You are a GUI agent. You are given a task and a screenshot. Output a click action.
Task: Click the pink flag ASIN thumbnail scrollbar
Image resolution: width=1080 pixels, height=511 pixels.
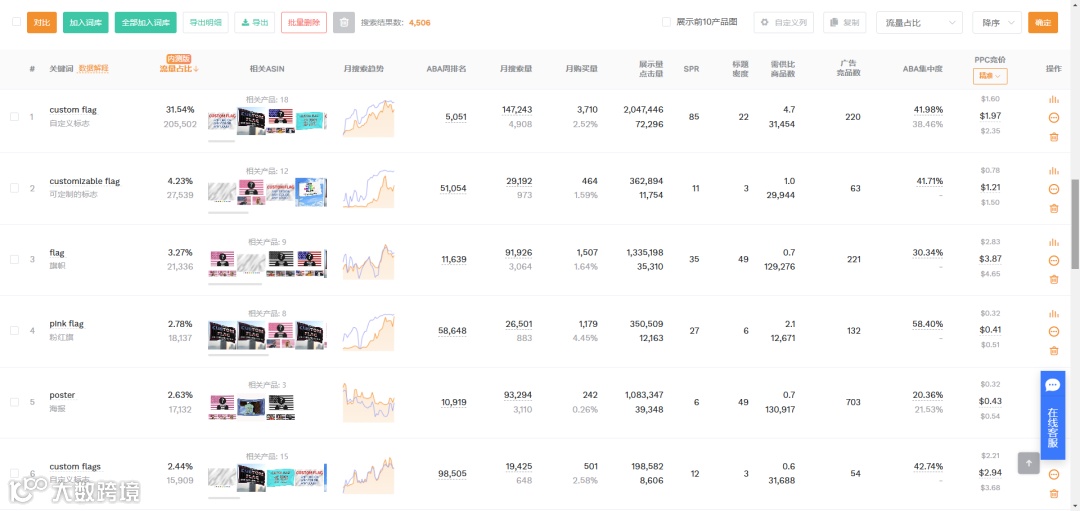pyautogui.click(x=238, y=355)
